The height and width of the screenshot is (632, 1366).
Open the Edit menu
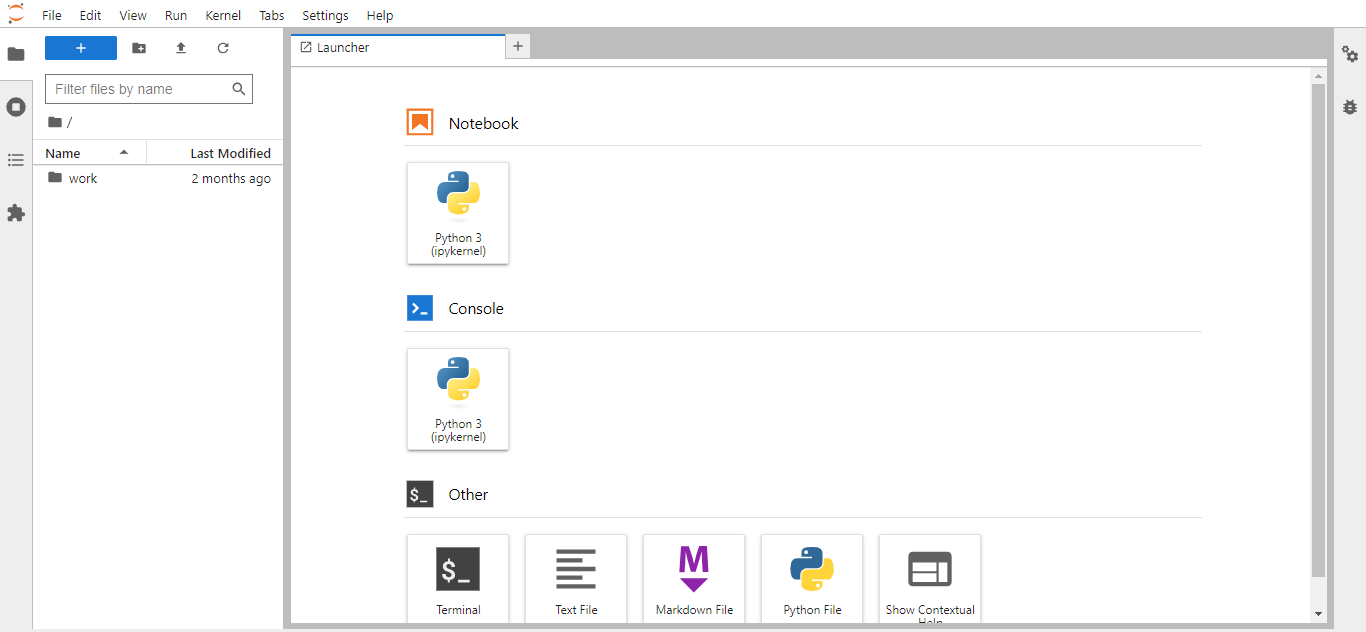click(x=90, y=15)
